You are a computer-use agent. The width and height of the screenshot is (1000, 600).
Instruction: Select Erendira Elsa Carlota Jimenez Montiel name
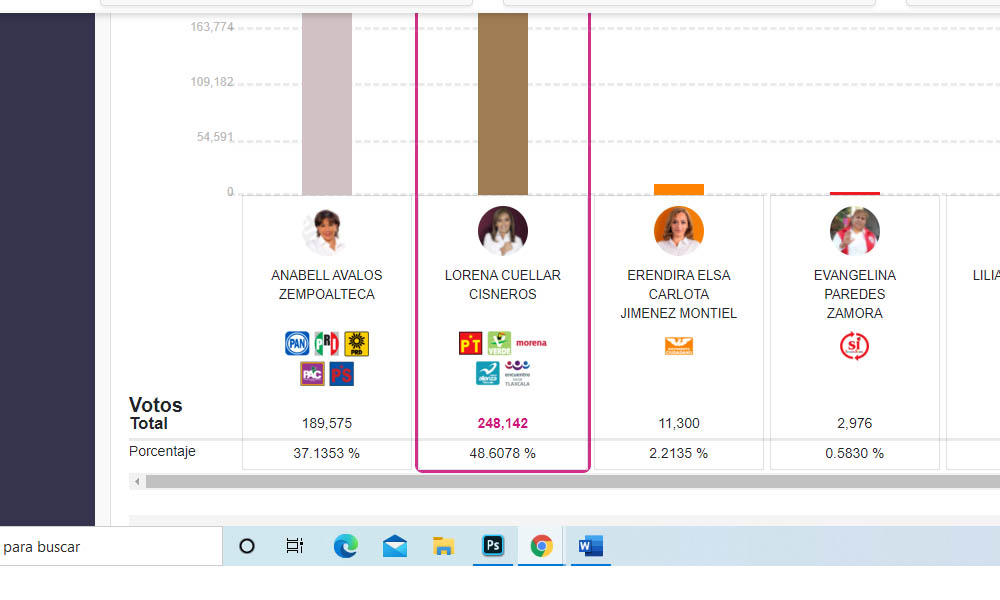click(x=679, y=294)
